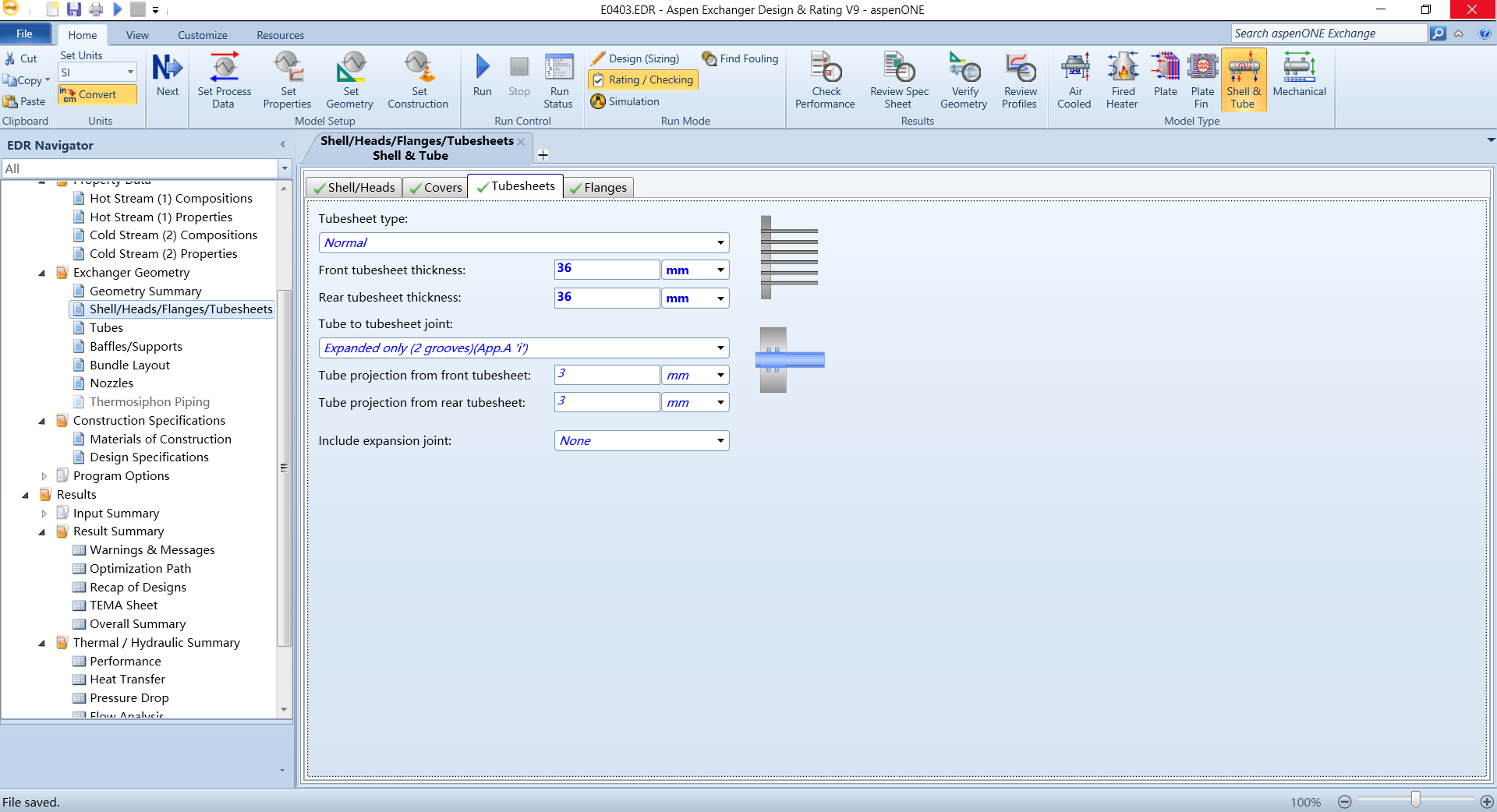Screen dimensions: 1497x812
Task: Expand the Input Summary tree node
Action: point(44,514)
